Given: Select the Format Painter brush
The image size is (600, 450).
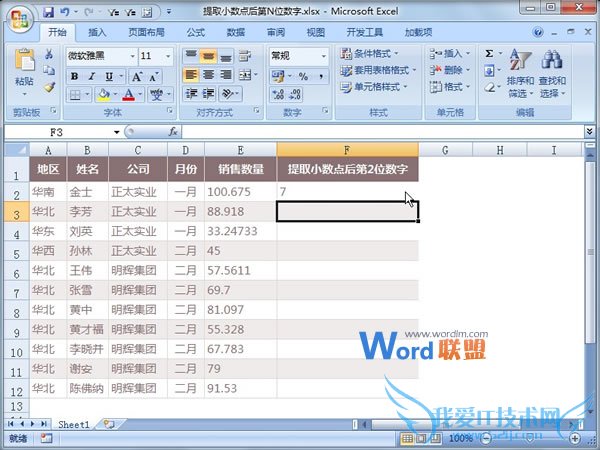Looking at the screenshot, I should pos(49,88).
